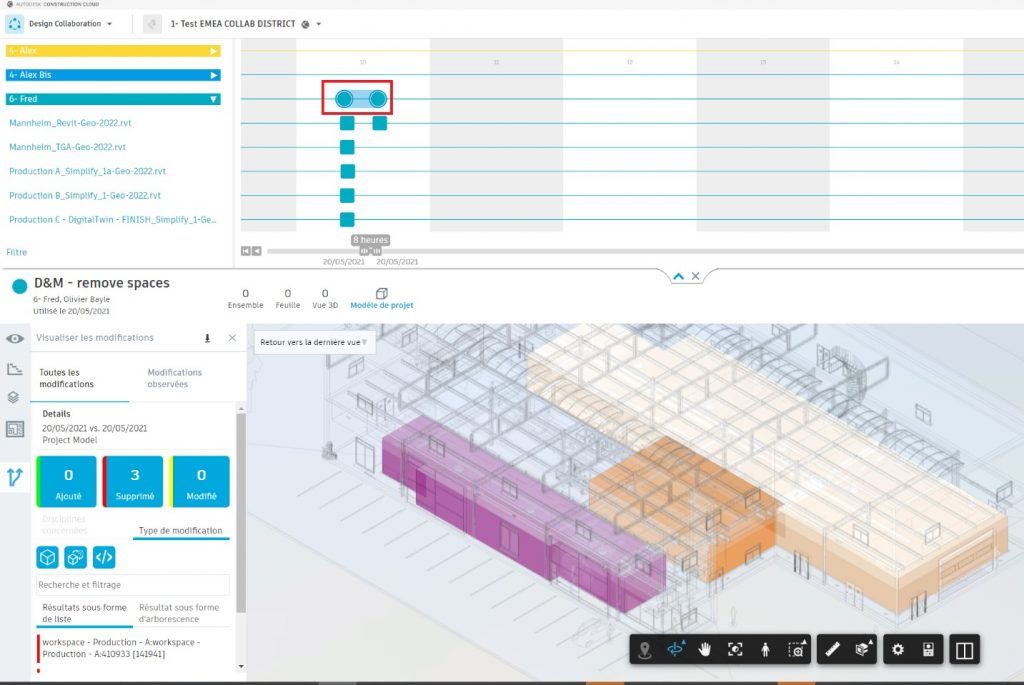Select the Pan hand tool
The width and height of the screenshot is (1024, 685).
705,650
